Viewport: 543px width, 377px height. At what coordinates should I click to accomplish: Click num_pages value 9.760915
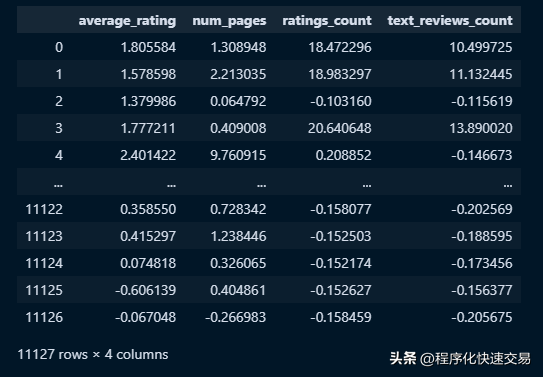[x=238, y=155]
